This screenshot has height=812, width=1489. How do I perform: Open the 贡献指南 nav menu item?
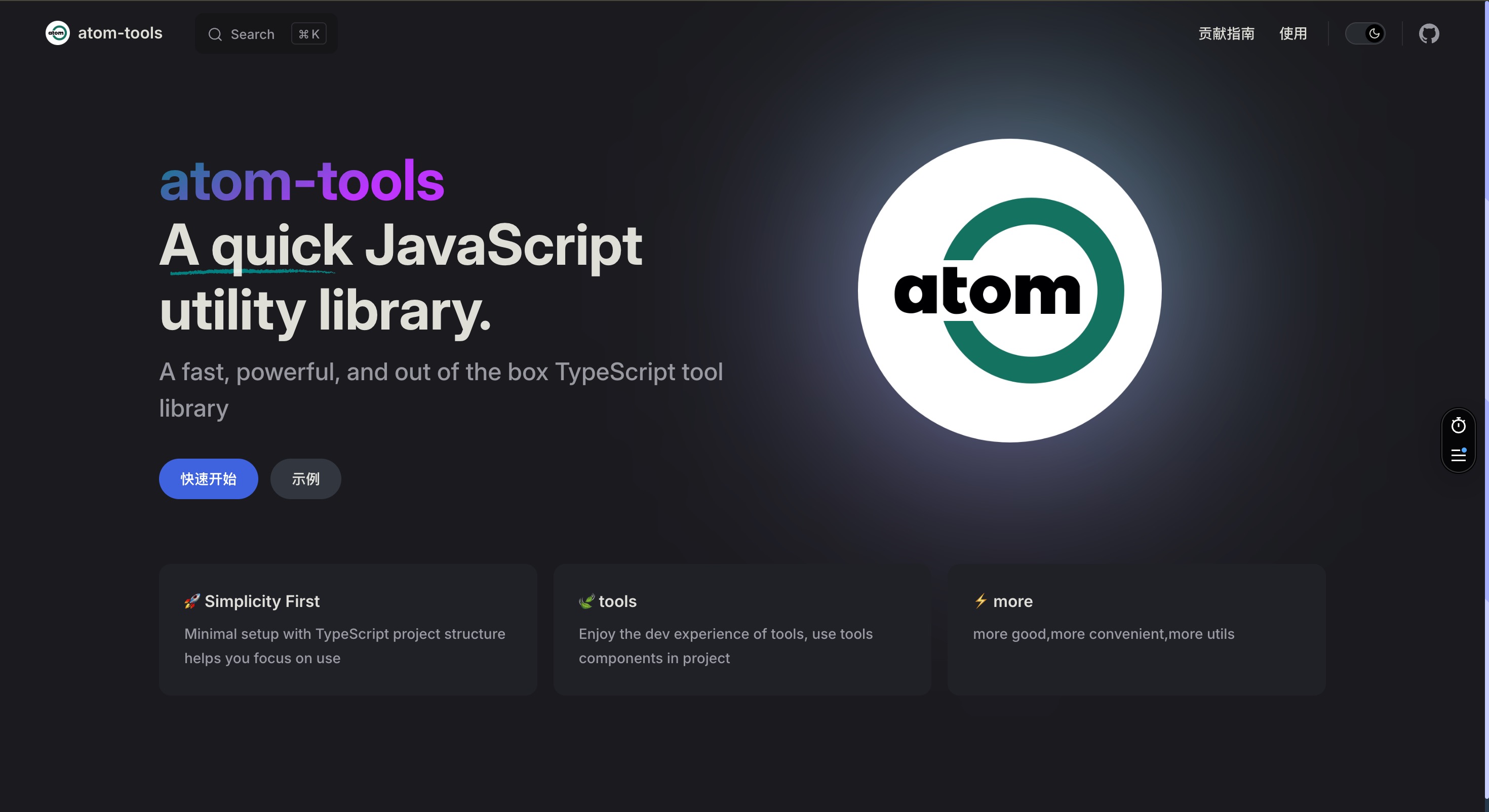1226,33
